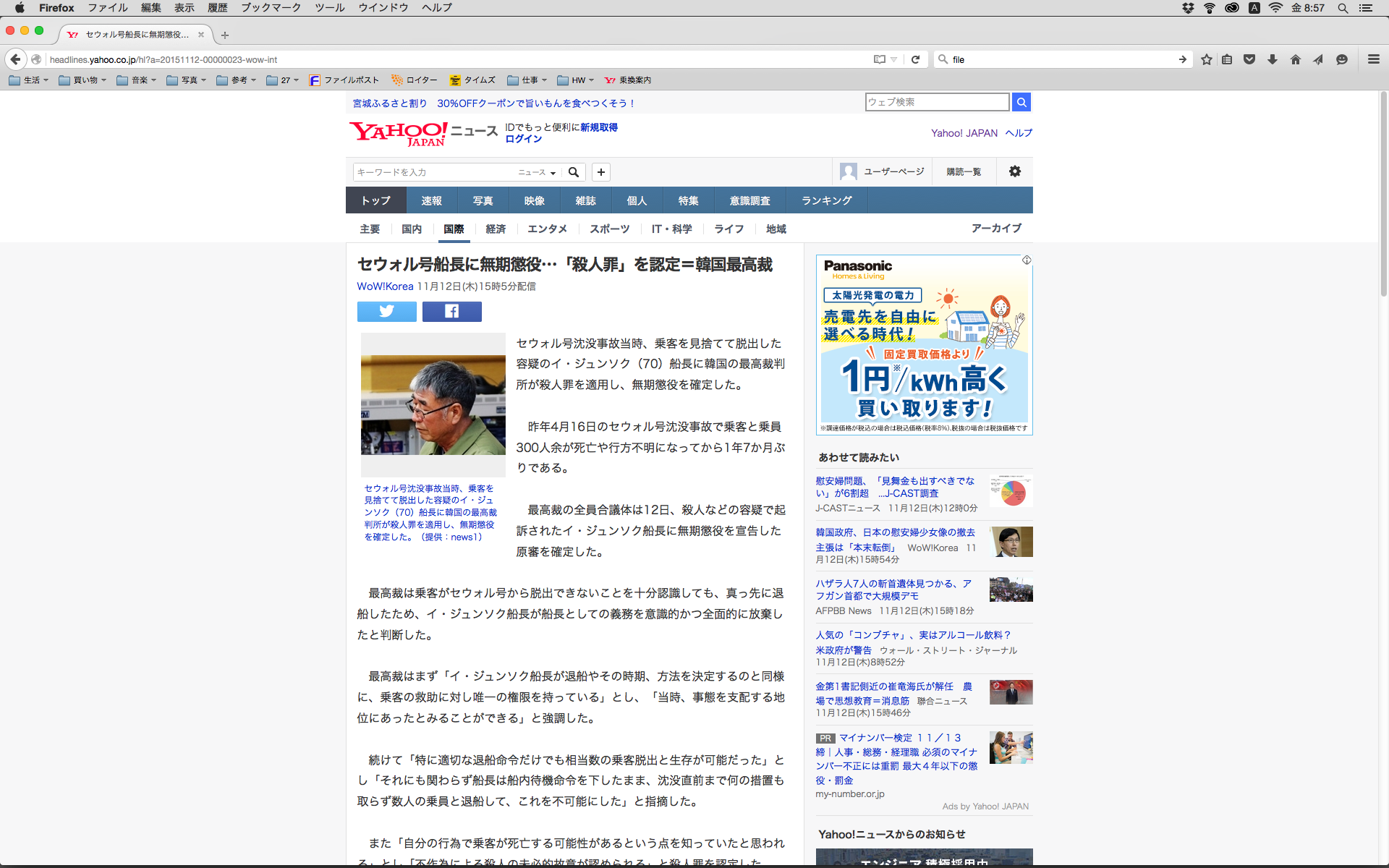The image size is (1389, 868).
Task: Share article via Twitter button
Action: 386,312
